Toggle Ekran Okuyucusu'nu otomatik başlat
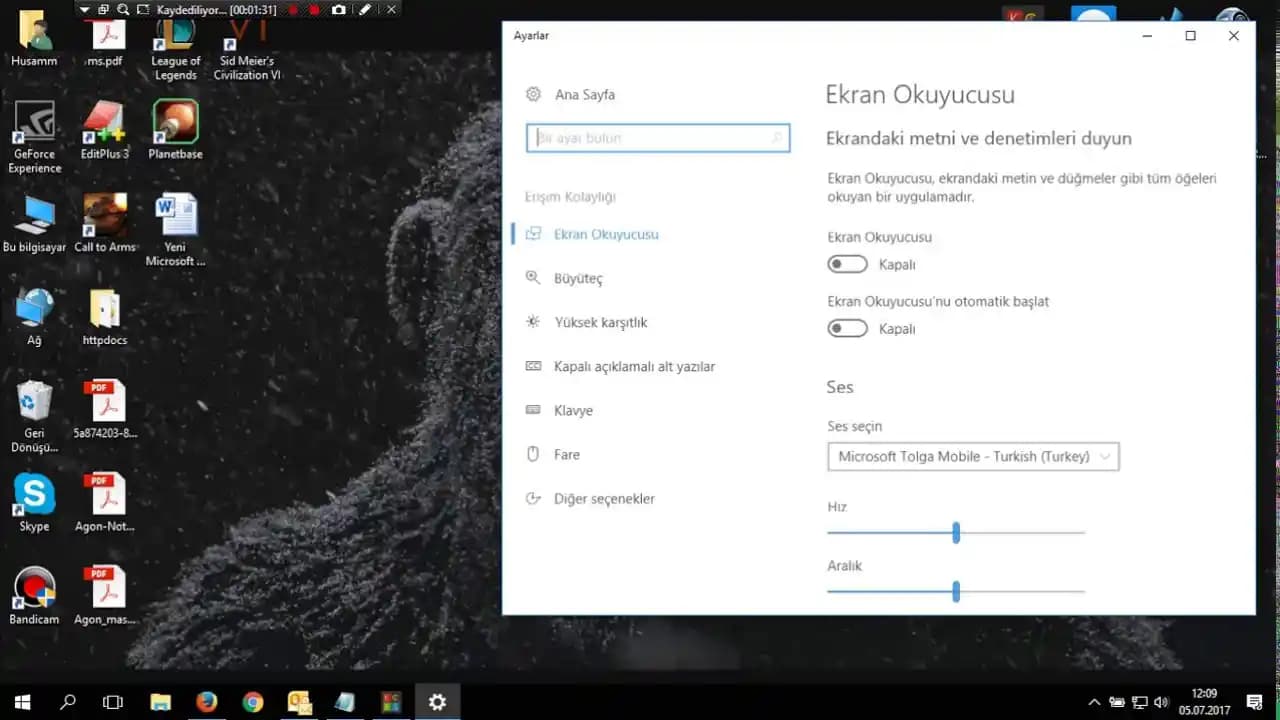The height and width of the screenshot is (720, 1280). [x=847, y=328]
